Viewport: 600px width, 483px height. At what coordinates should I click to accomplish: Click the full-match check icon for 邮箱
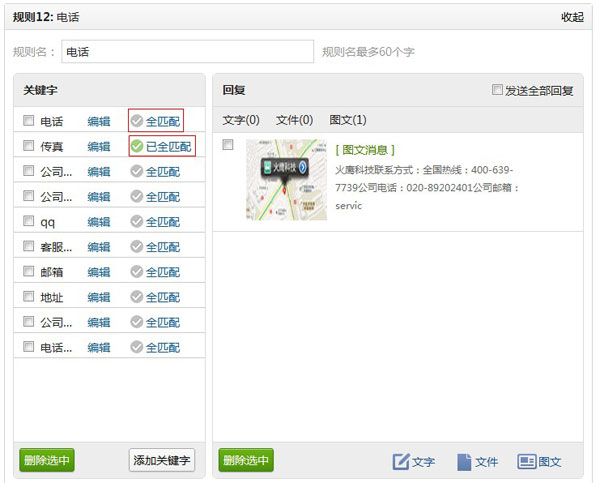click(x=137, y=272)
